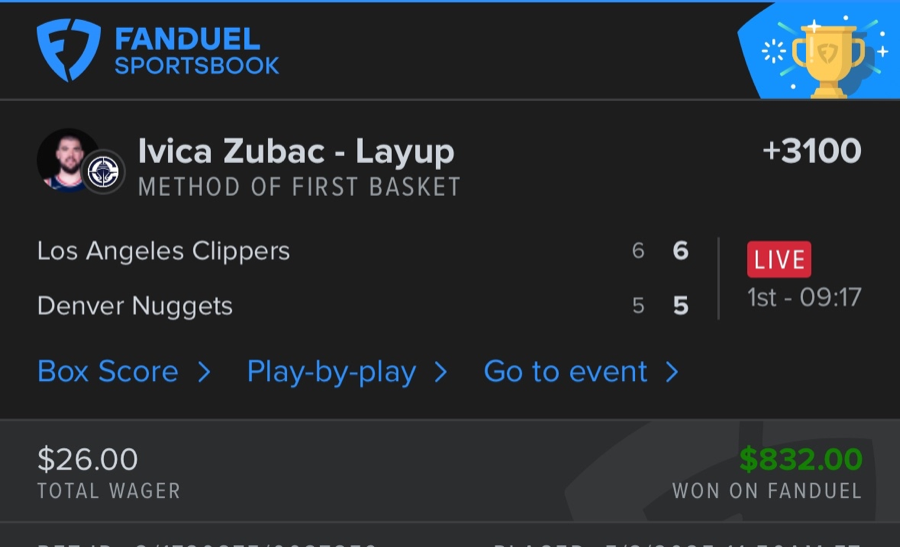Click the Los Angeles Clippers team name
The image size is (900, 547).
(x=163, y=251)
